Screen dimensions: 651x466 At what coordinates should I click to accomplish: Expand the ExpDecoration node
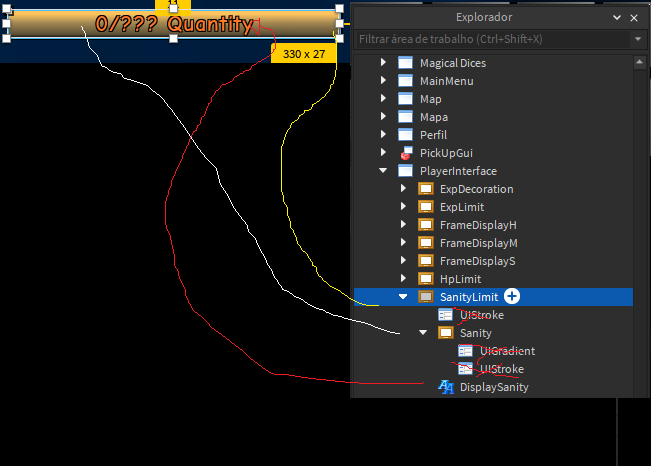pyautogui.click(x=403, y=189)
